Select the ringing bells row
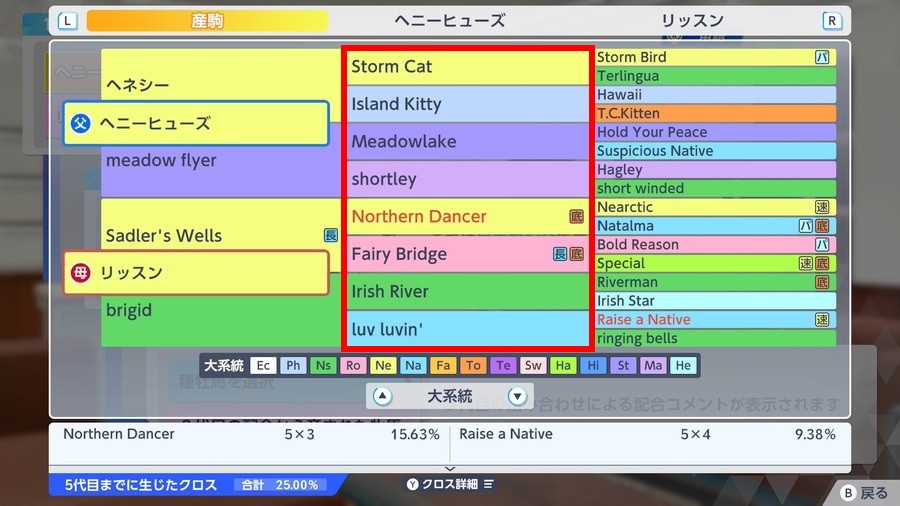Viewport: 900px width, 506px height. (716, 338)
